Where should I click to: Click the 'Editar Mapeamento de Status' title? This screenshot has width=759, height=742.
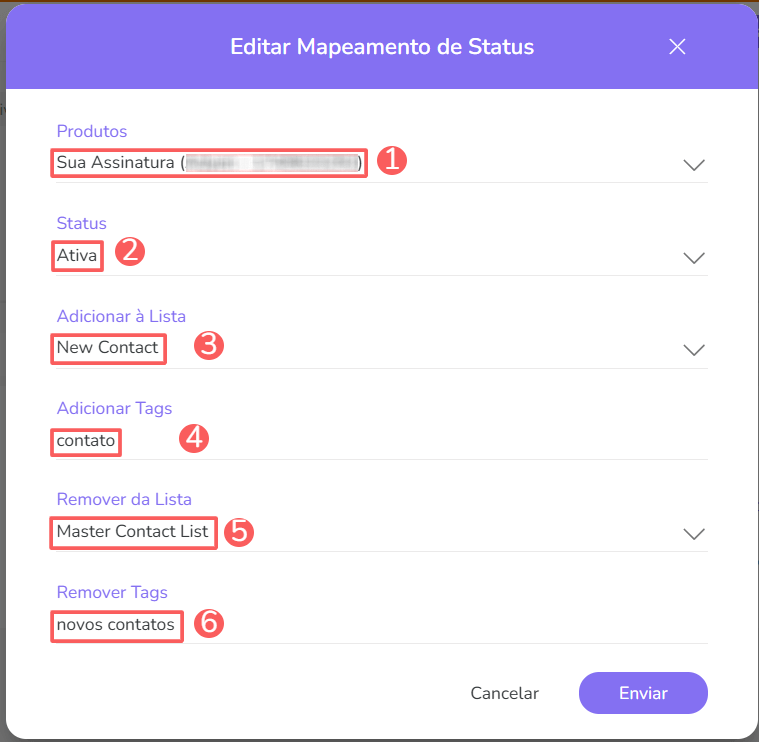point(382,47)
